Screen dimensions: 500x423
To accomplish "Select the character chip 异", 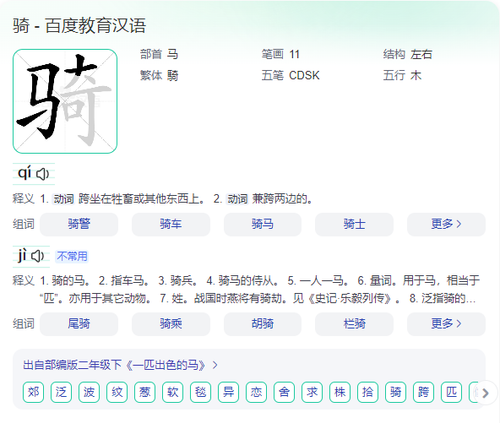I will [x=228, y=392].
